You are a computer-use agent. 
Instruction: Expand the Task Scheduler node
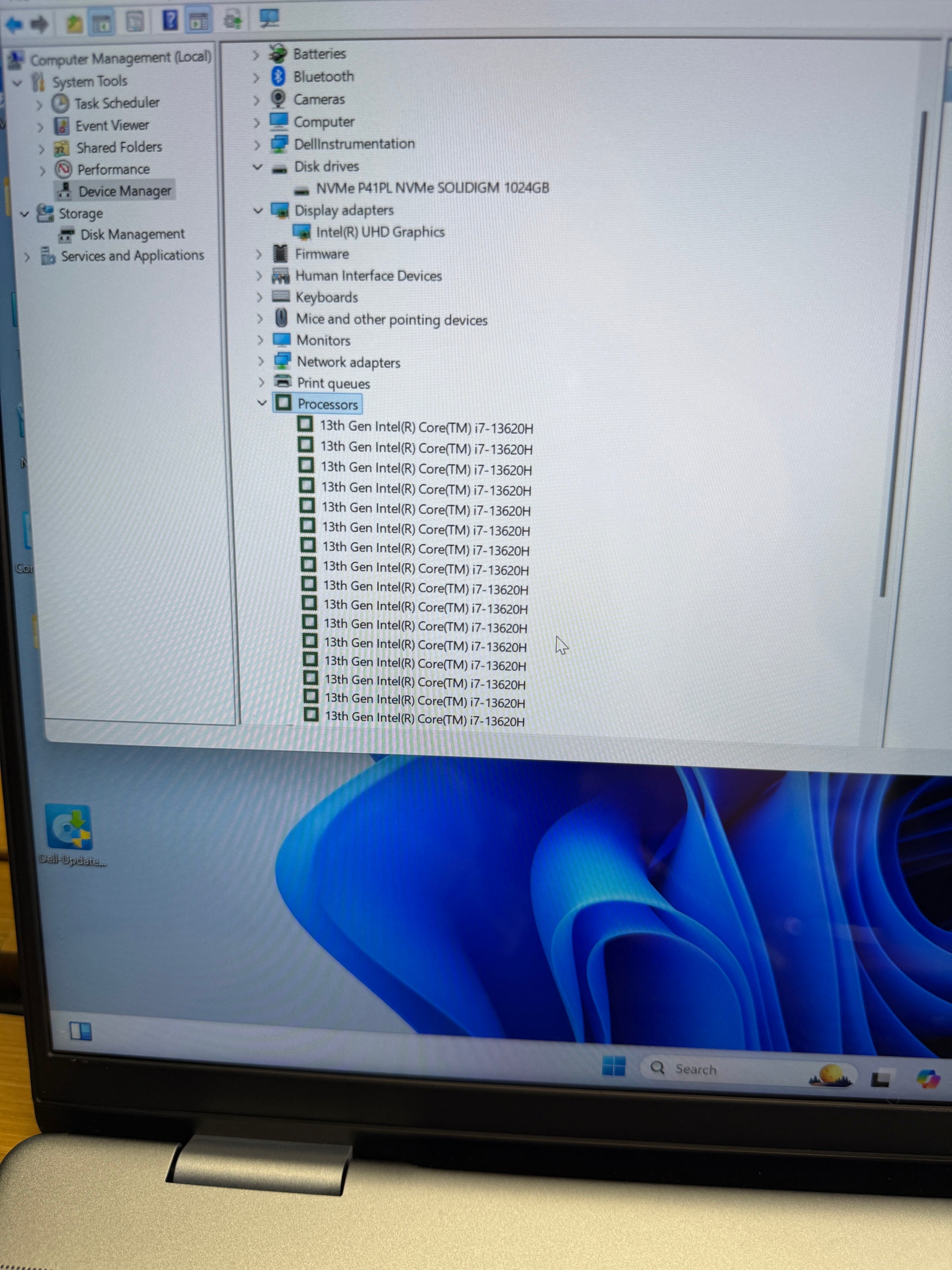(x=39, y=106)
